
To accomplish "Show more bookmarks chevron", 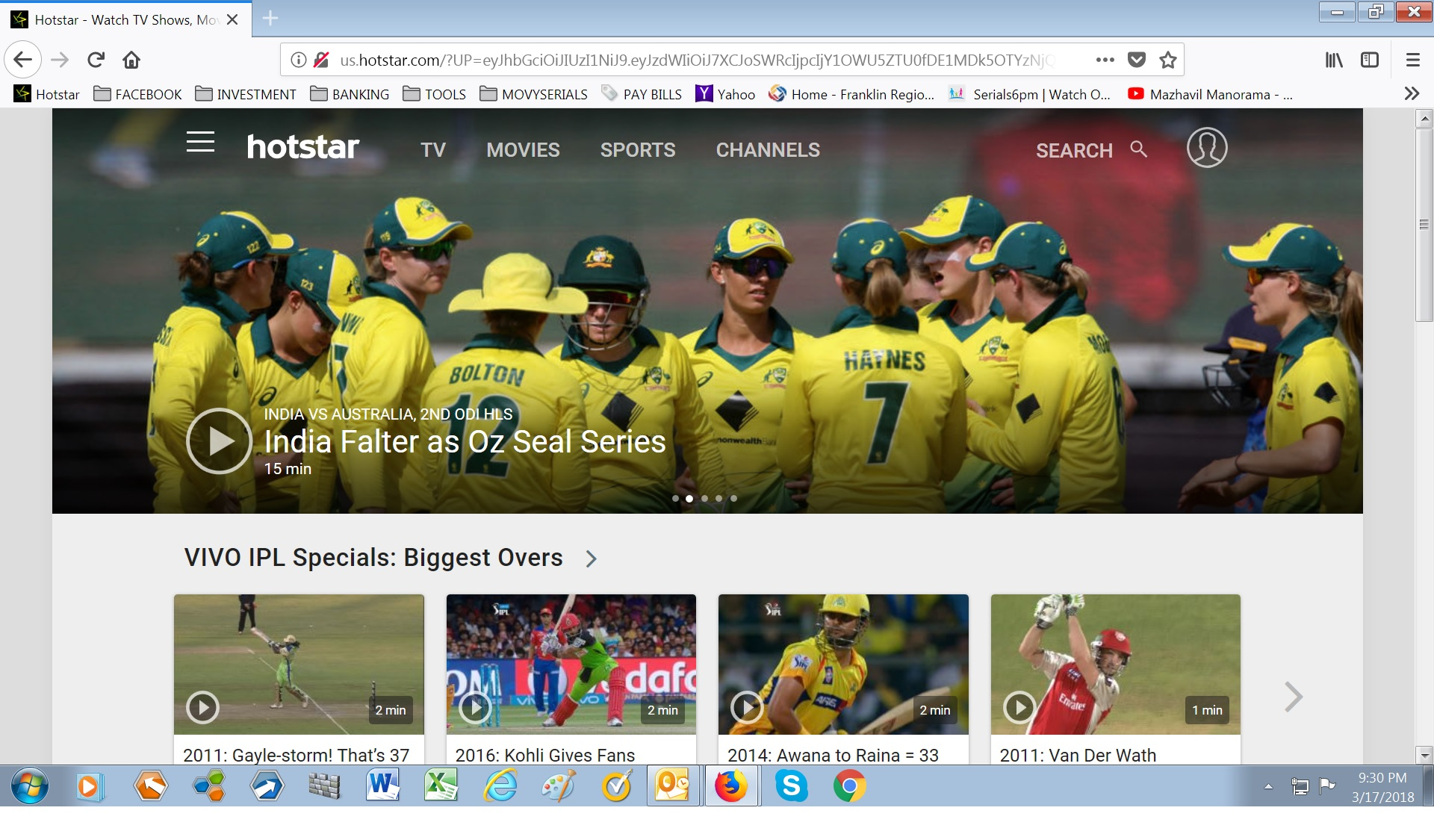I will click(1412, 93).
